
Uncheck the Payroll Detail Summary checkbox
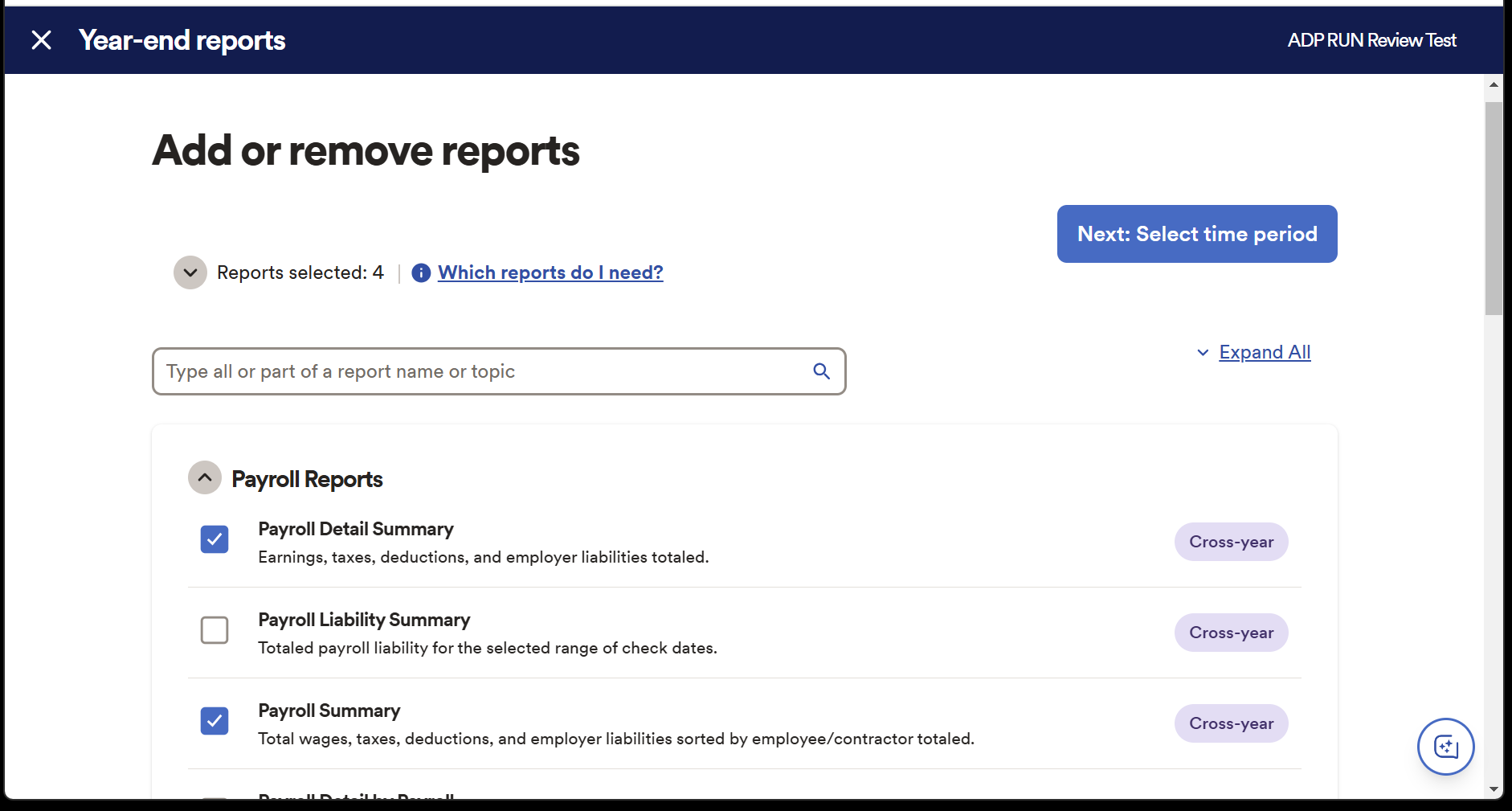[215, 539]
